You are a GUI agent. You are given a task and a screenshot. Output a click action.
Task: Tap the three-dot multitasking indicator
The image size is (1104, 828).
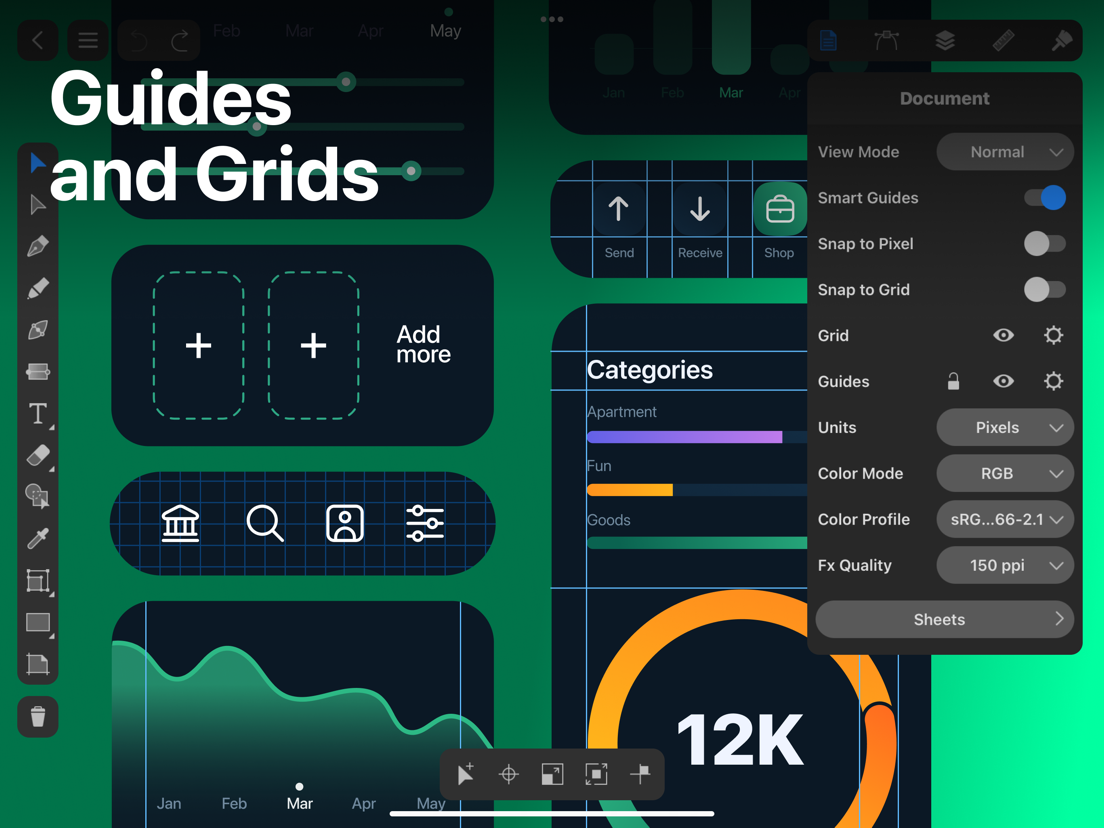click(x=552, y=19)
